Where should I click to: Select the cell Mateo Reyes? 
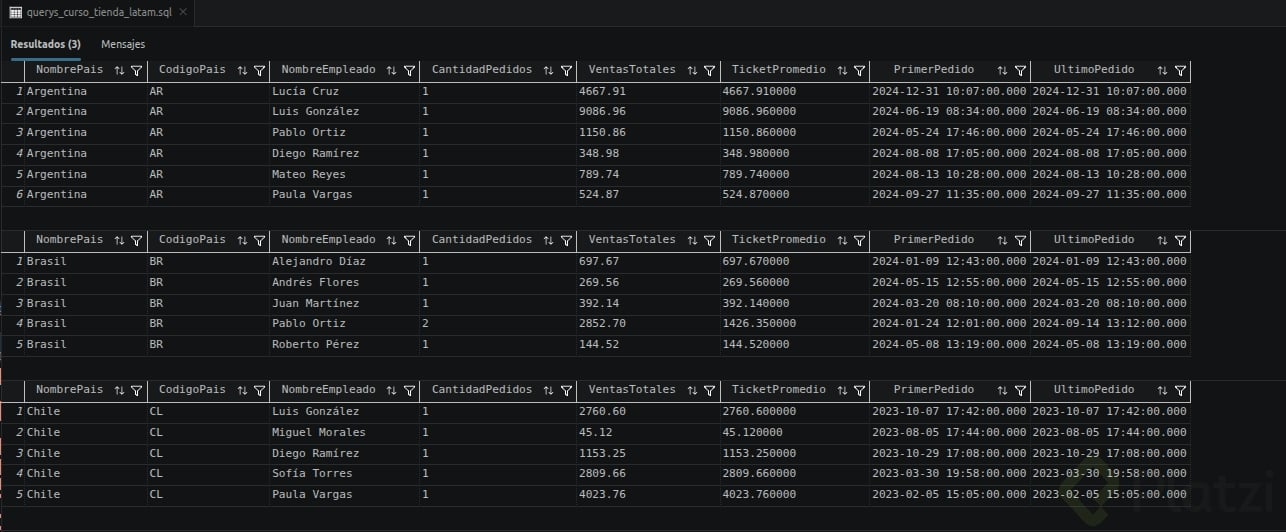[343, 174]
